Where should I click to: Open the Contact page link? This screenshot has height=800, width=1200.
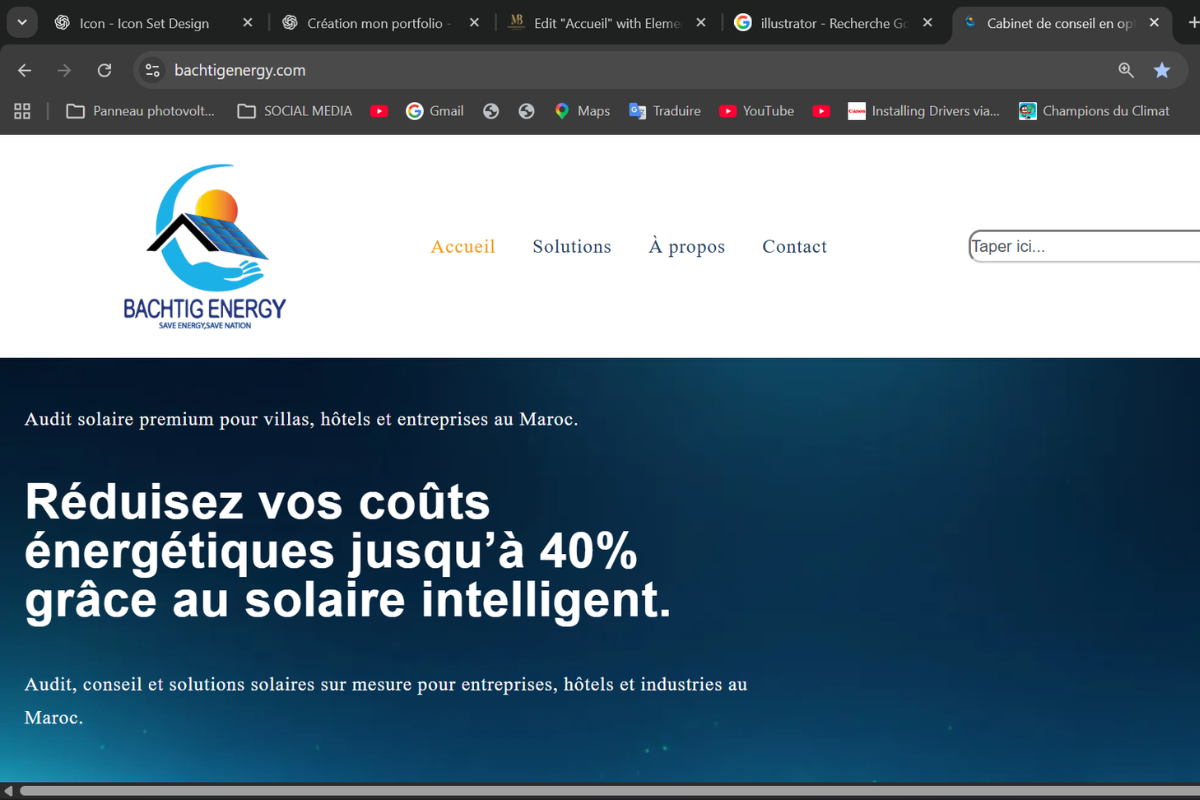coord(795,247)
